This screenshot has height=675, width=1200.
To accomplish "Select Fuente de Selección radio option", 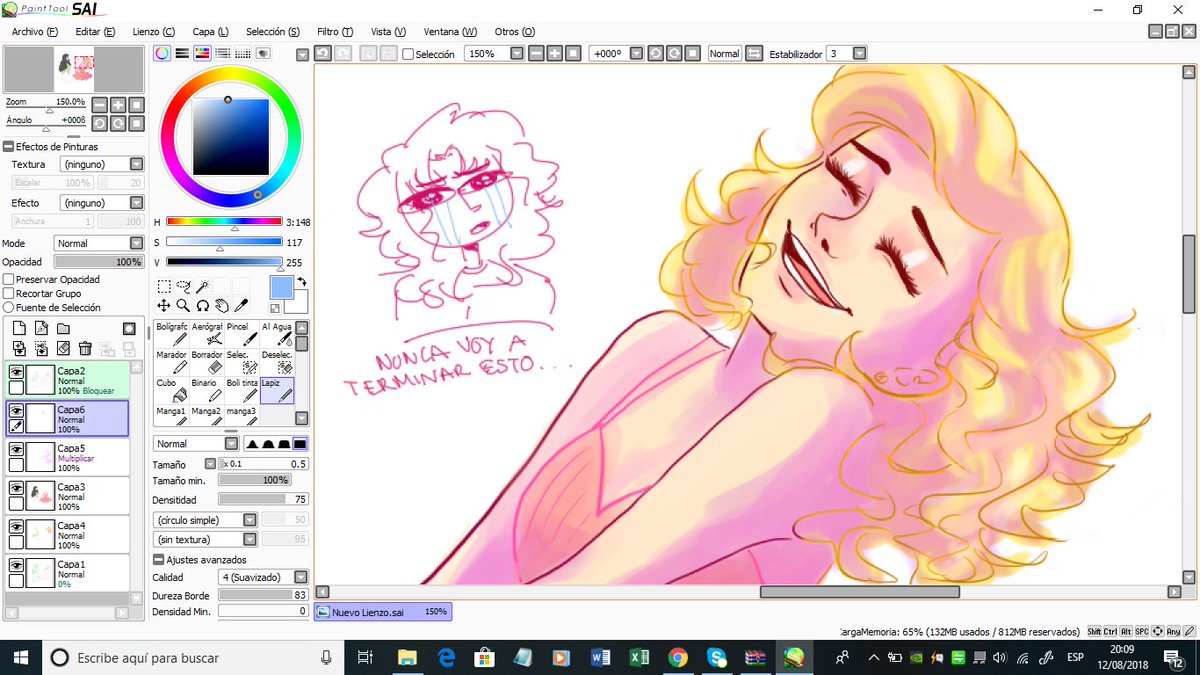I will [x=8, y=307].
